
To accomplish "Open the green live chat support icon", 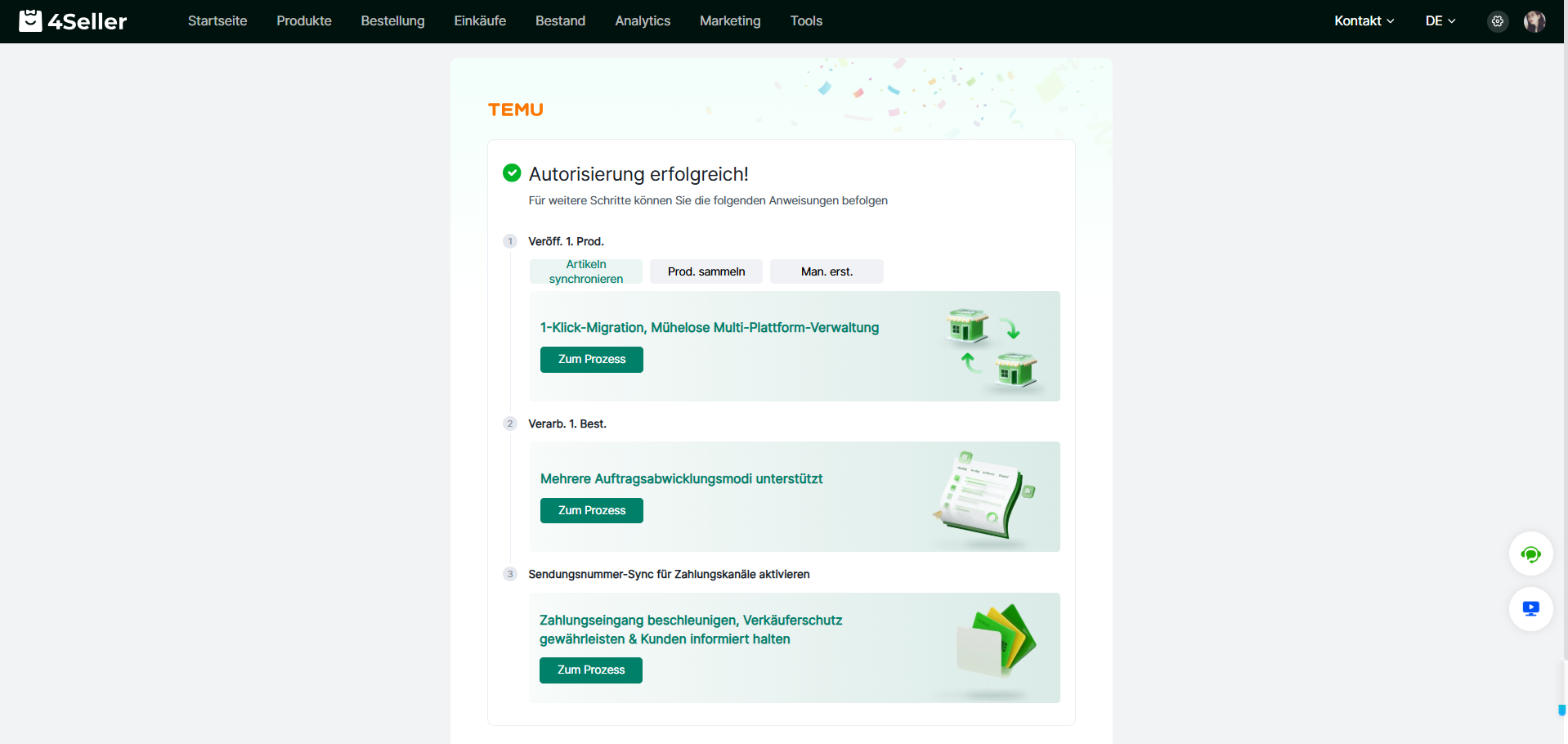I will click(x=1530, y=554).
